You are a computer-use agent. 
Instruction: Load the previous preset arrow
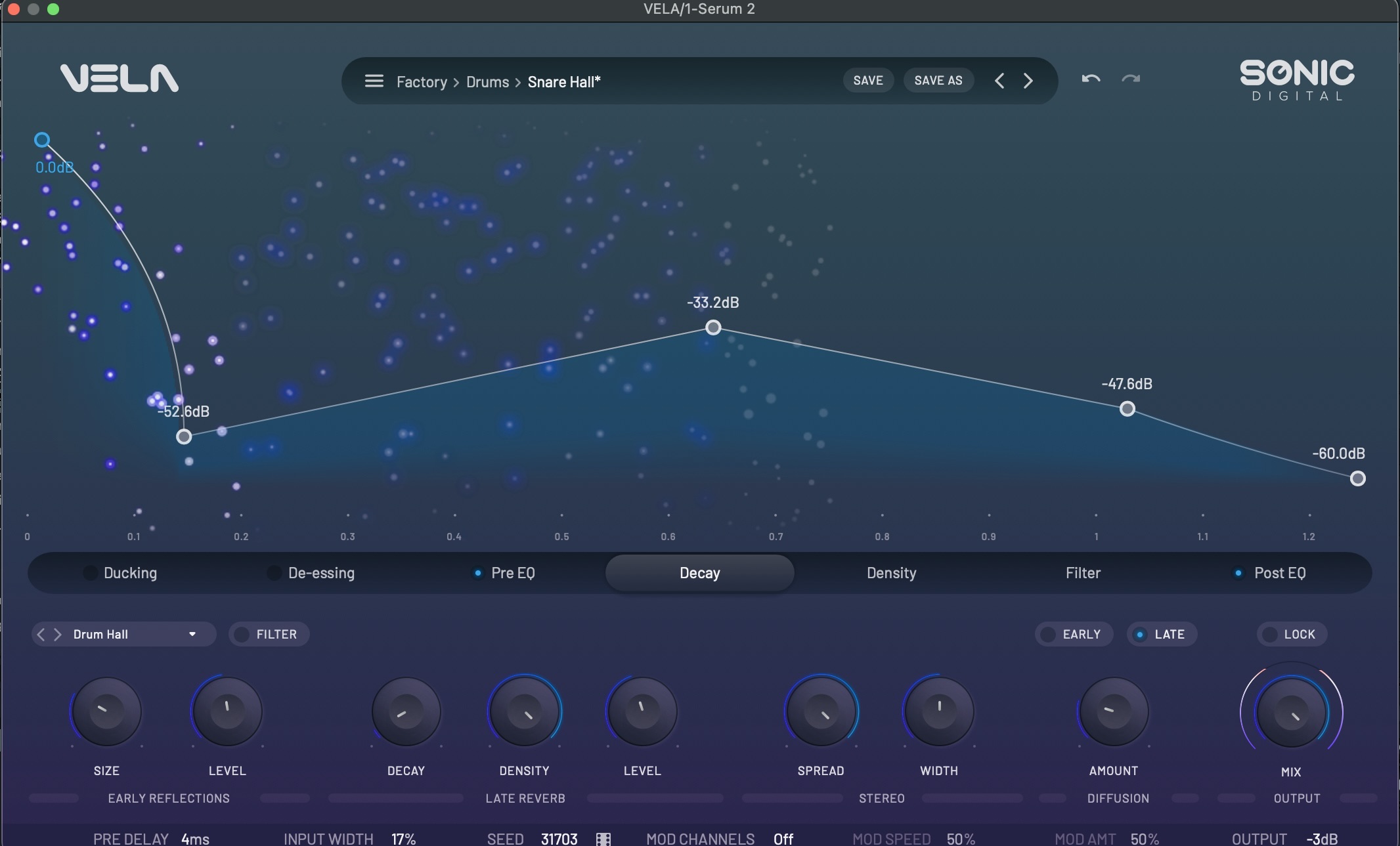click(999, 81)
